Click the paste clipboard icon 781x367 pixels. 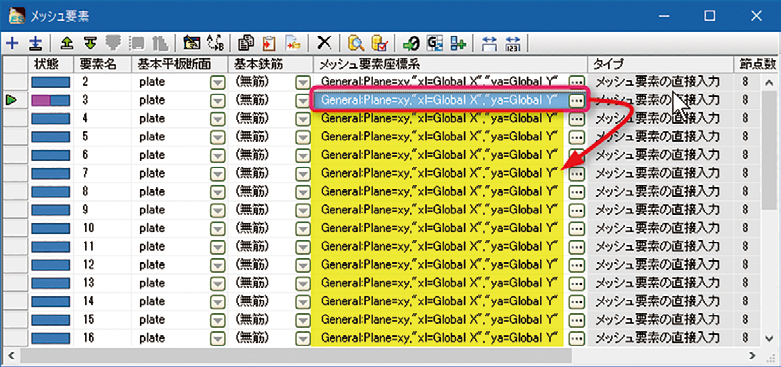pyautogui.click(x=269, y=43)
